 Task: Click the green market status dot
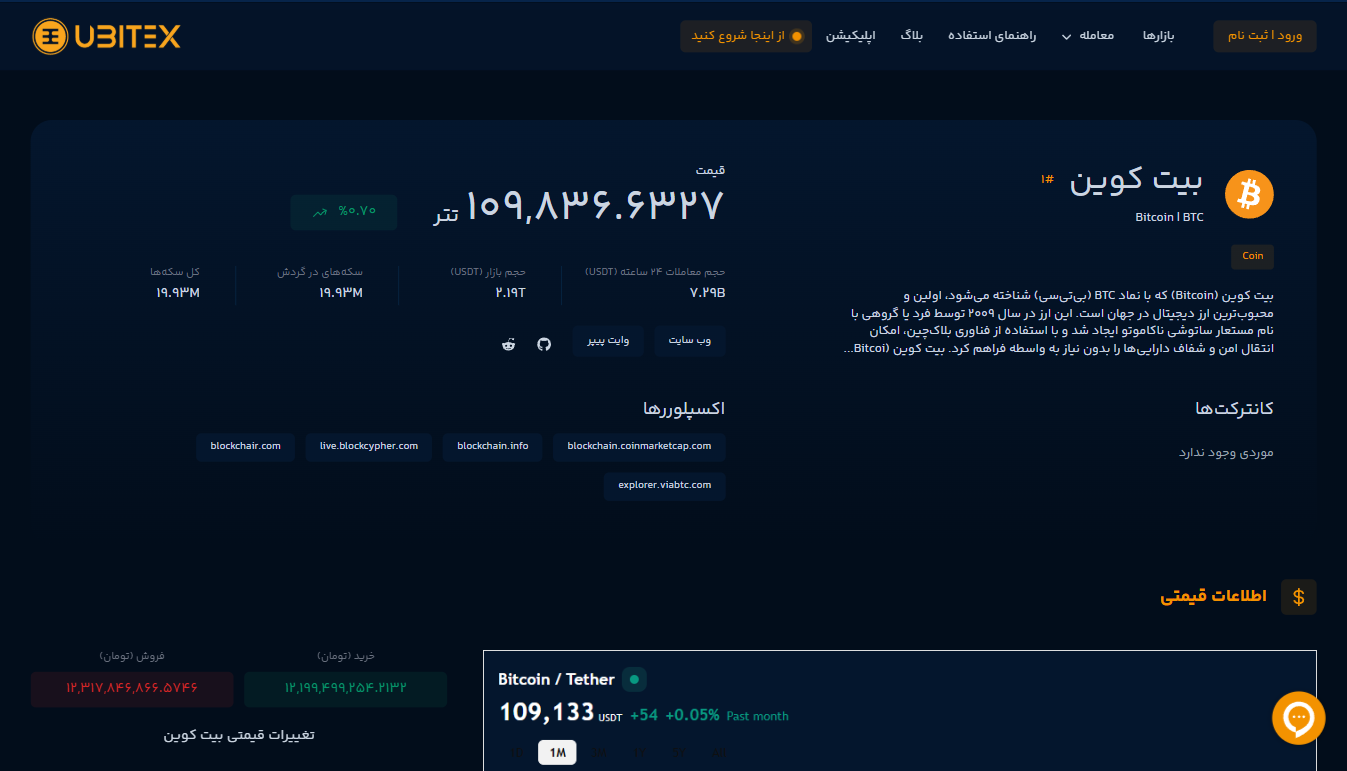[634, 680]
